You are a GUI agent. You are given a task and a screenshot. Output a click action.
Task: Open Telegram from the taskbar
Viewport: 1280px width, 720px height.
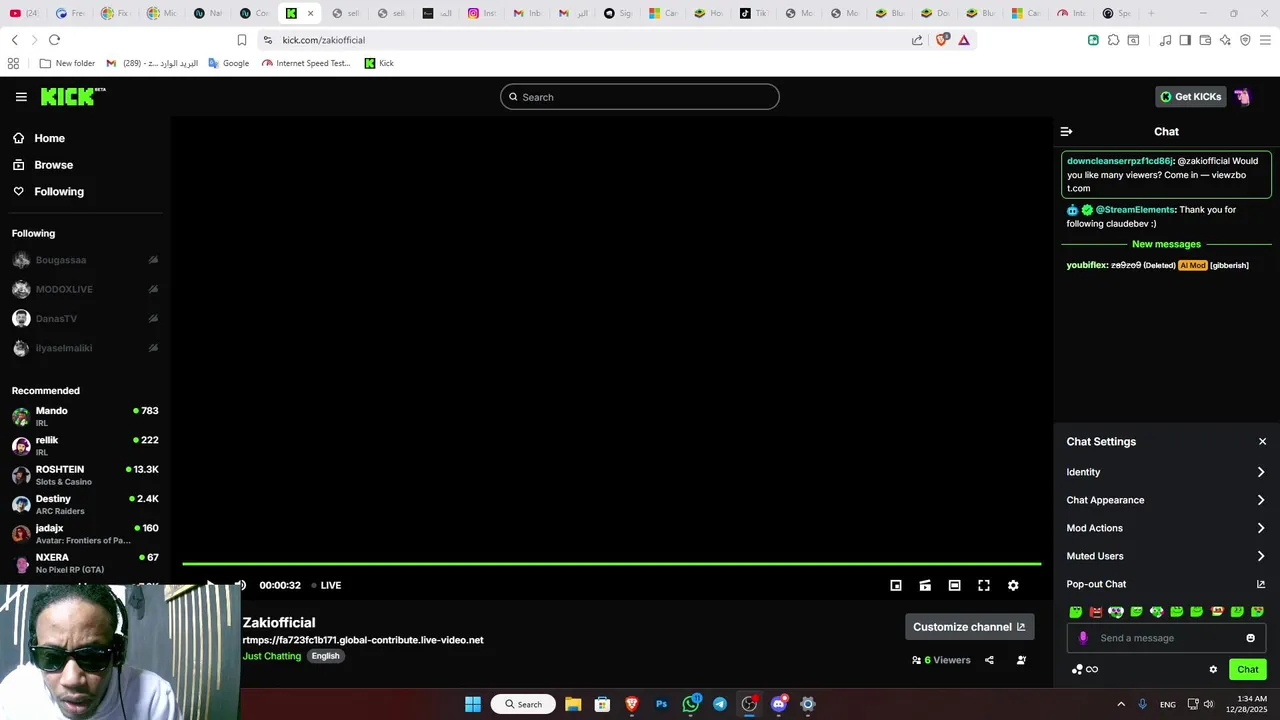720,704
